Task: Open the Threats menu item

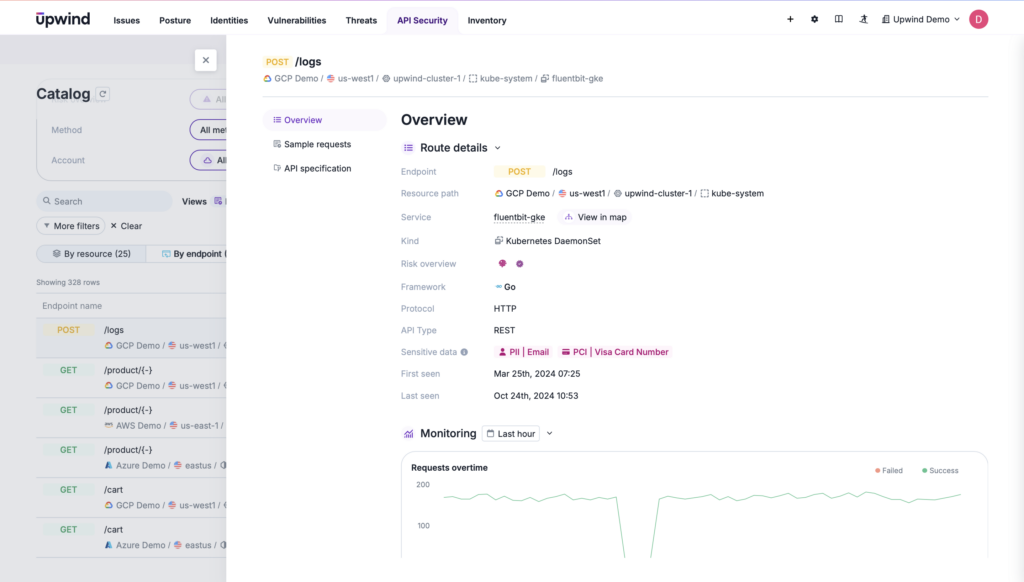Action: point(361,19)
